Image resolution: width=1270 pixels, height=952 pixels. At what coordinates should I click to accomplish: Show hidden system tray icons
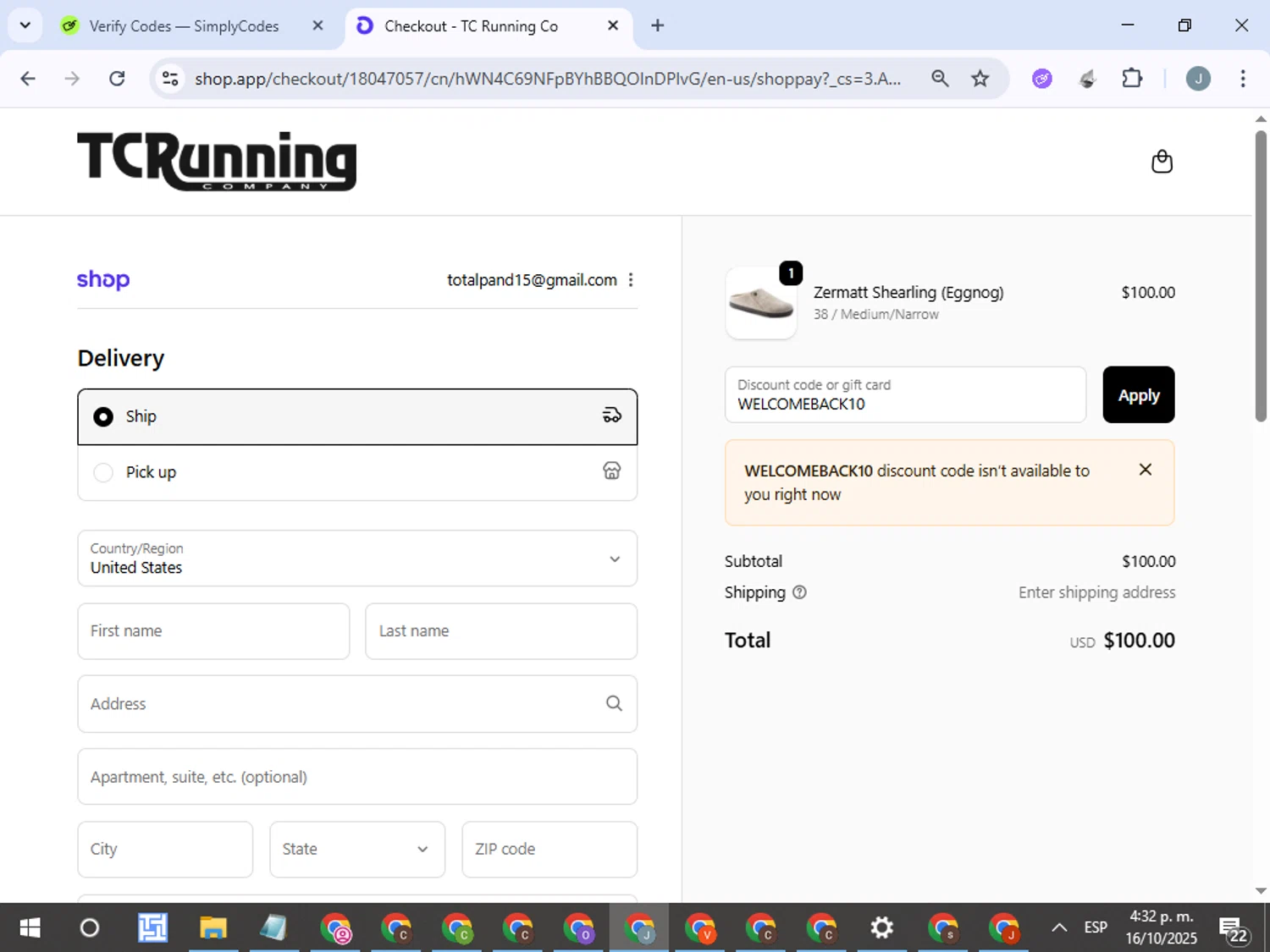pyautogui.click(x=1059, y=928)
